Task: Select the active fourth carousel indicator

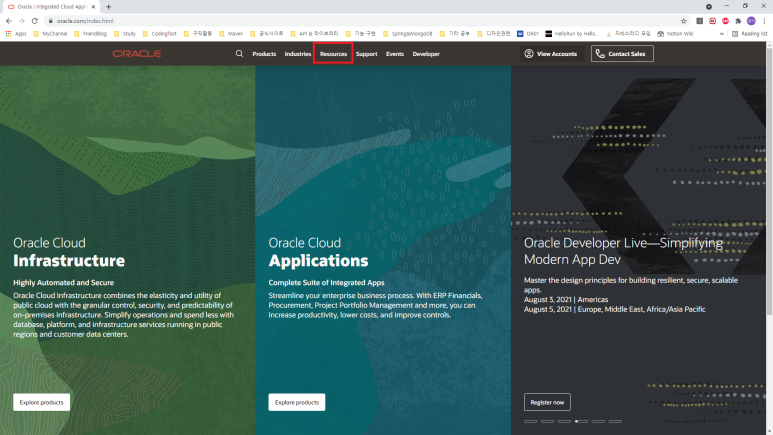Action: (581, 421)
